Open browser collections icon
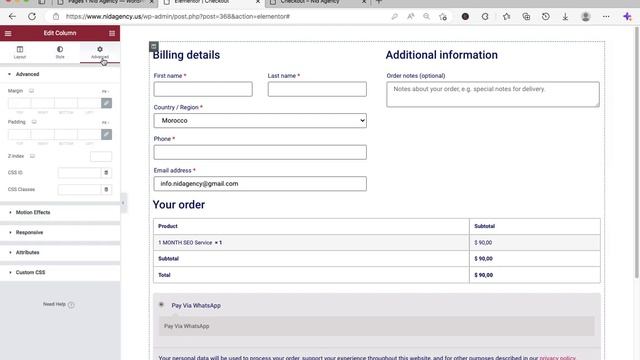This screenshot has width=640, height=360. click(526, 17)
